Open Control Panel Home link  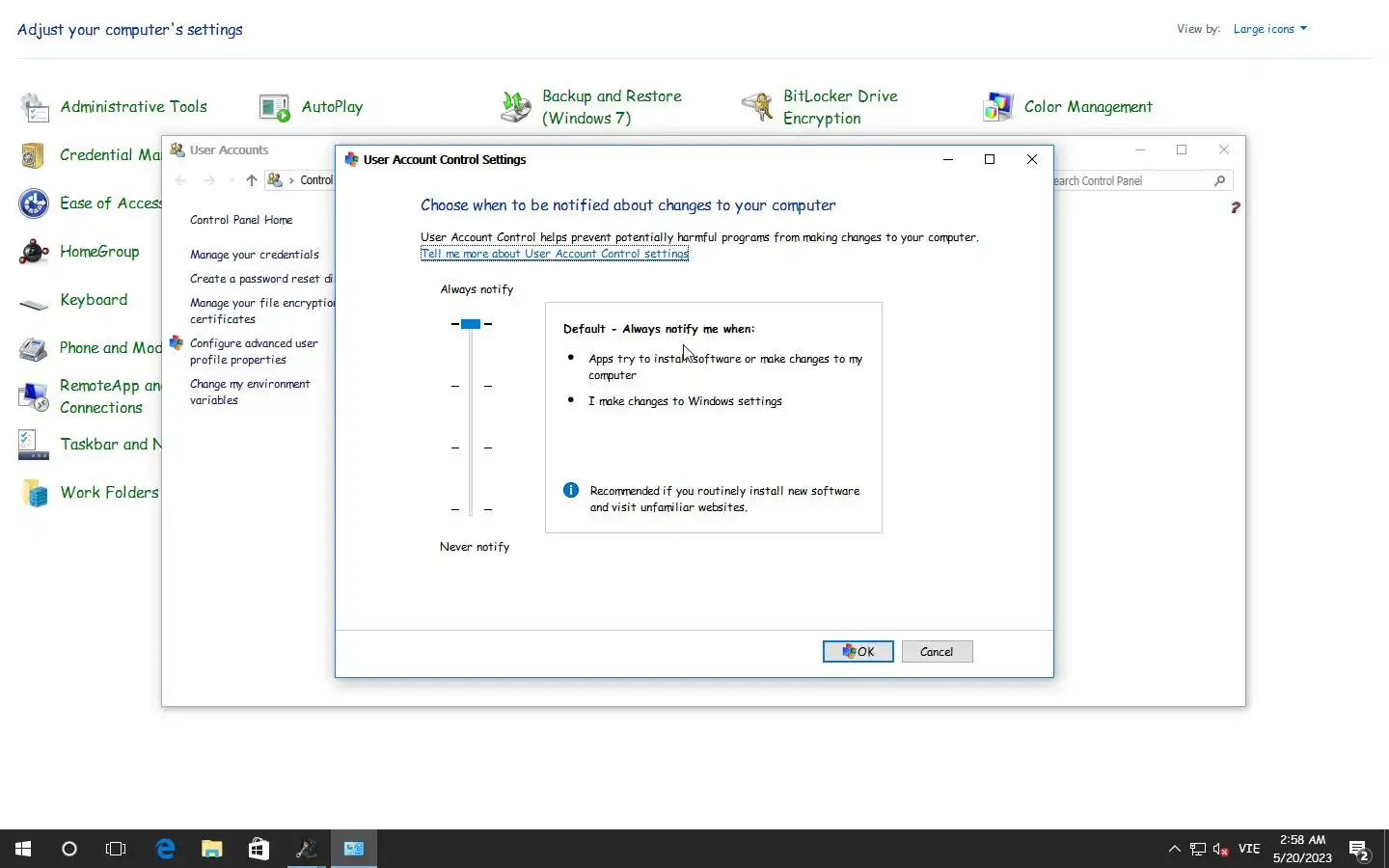(241, 220)
